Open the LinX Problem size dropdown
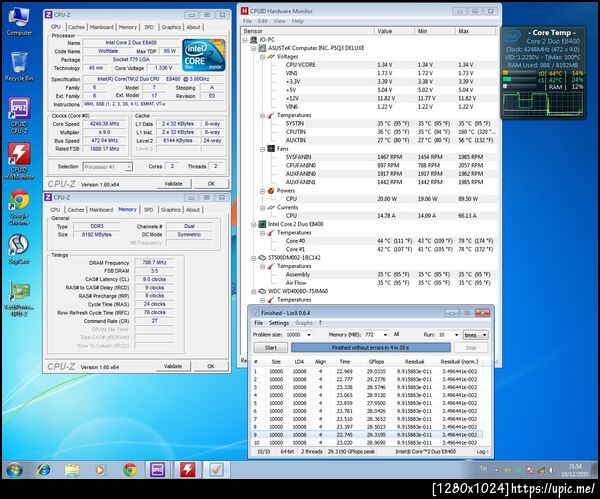This screenshot has height=499, width=600. click(x=309, y=335)
